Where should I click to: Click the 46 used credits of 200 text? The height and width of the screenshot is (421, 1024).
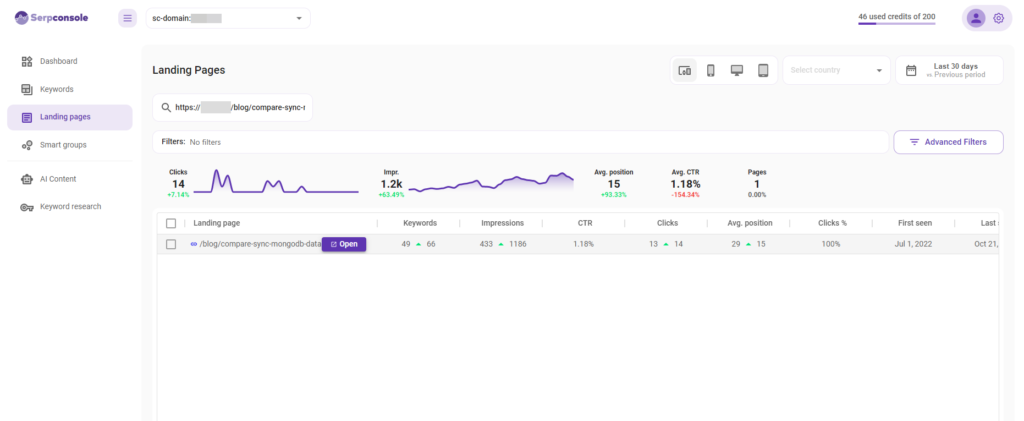coord(897,16)
